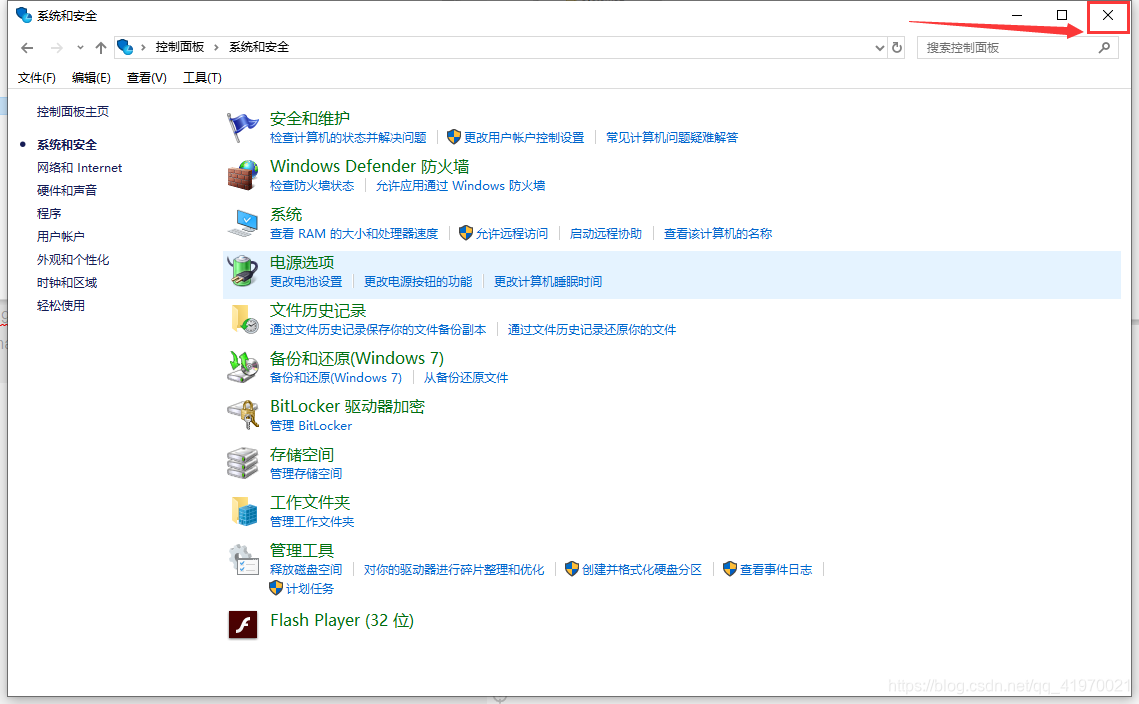This screenshot has height=704, width=1139.
Task: Click 启动远程协助 link
Action: click(606, 234)
